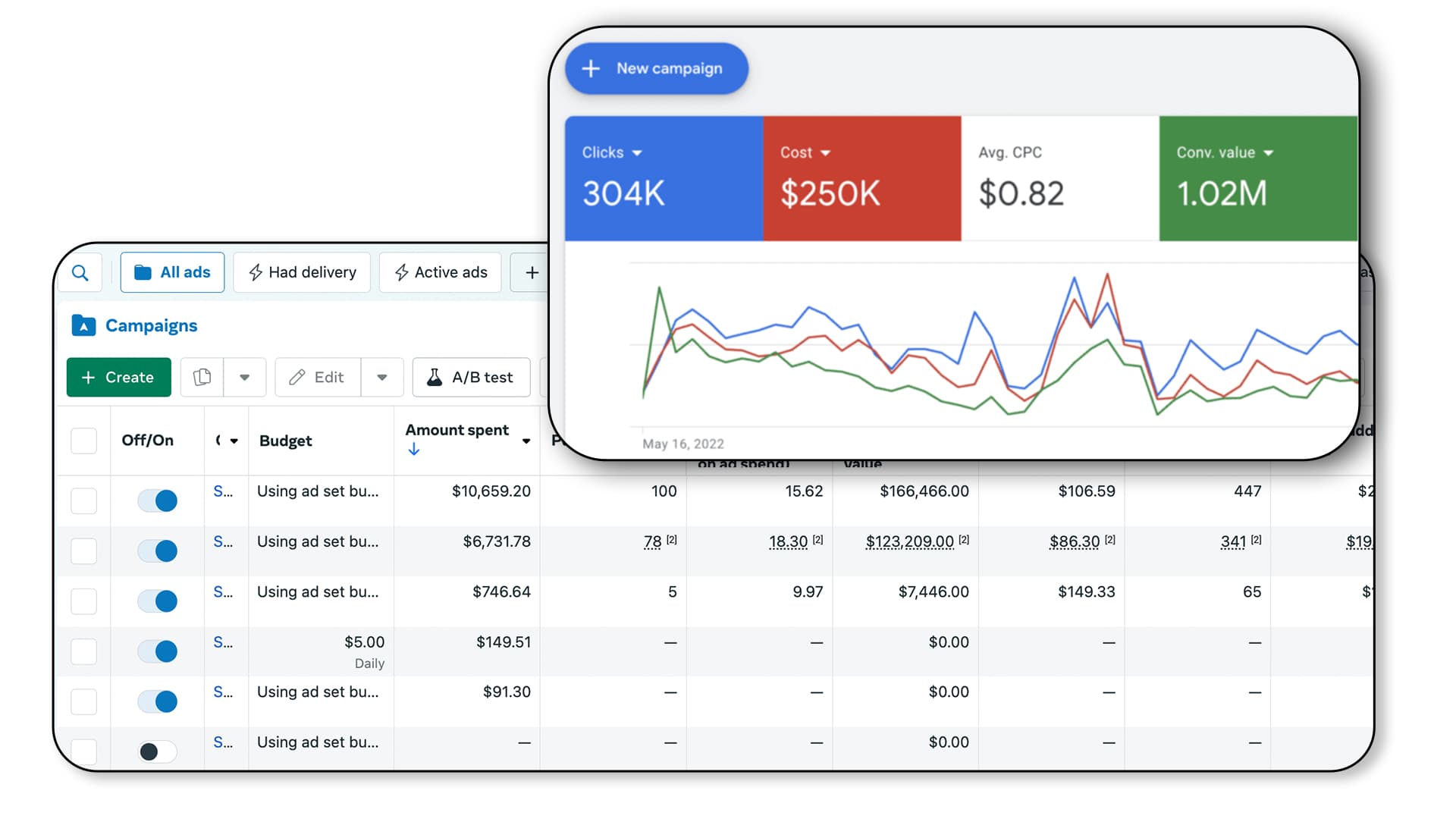Click the New campaign plus icon

click(591, 69)
